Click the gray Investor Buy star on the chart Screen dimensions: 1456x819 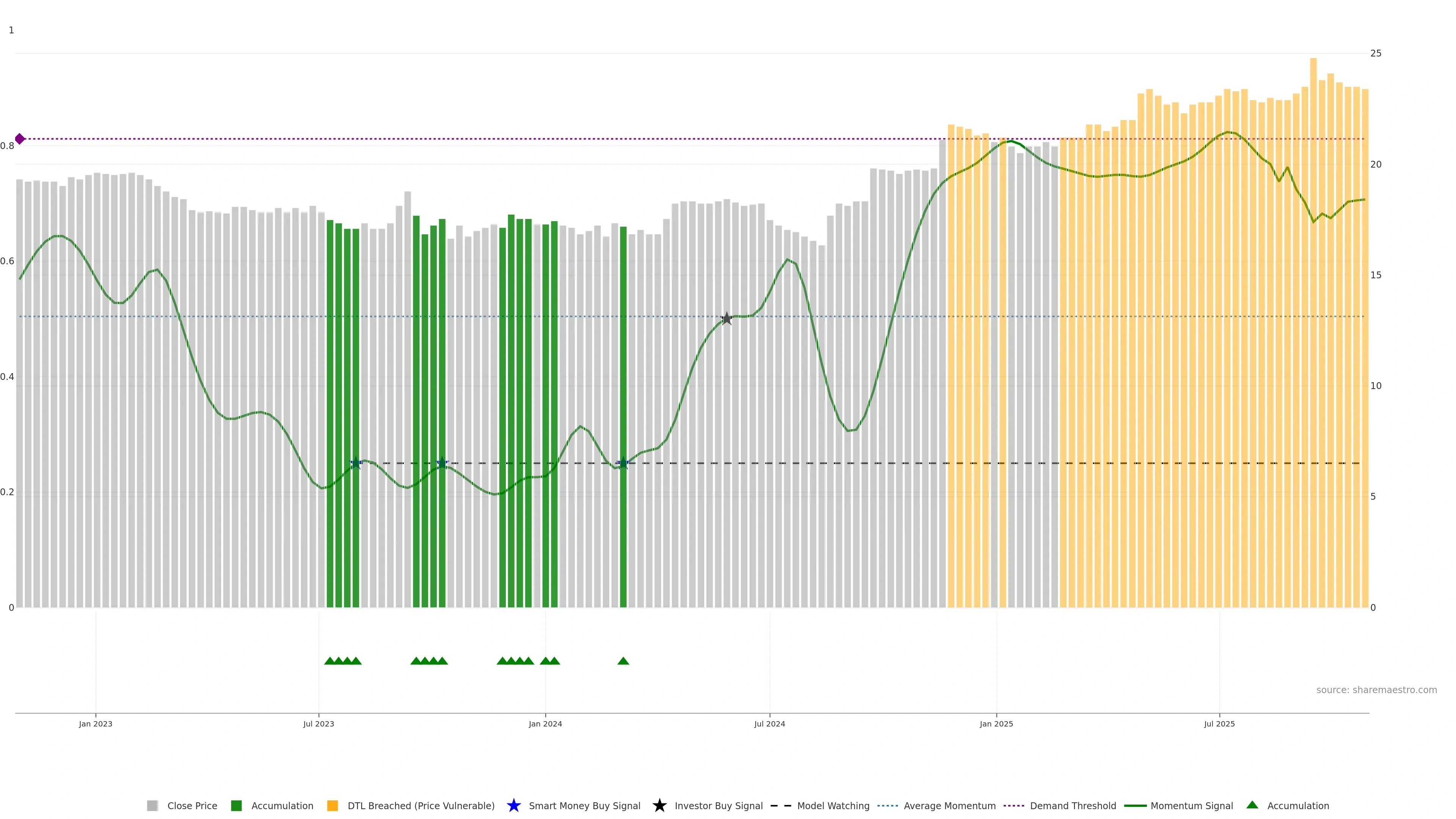[727, 319]
